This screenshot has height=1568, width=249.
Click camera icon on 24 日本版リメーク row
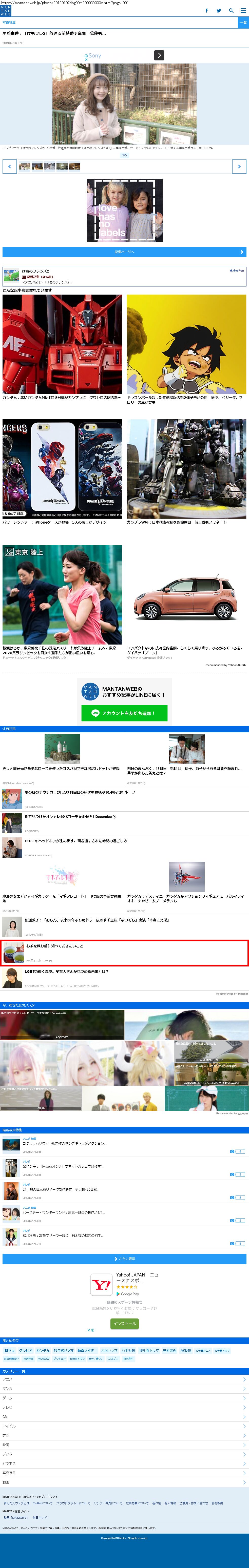(233, 1197)
